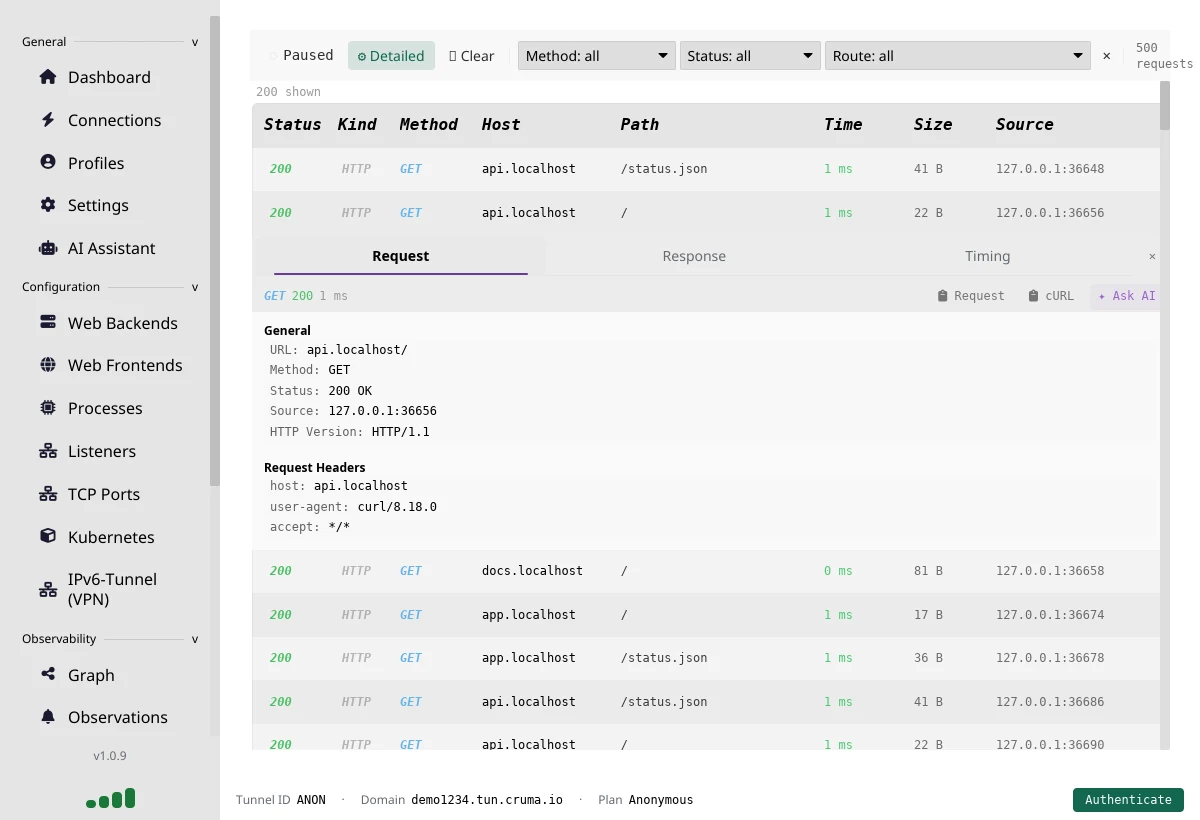Viewport: 1200px width, 820px height.
Task: Open the Method: all dropdown
Action: coord(597,56)
